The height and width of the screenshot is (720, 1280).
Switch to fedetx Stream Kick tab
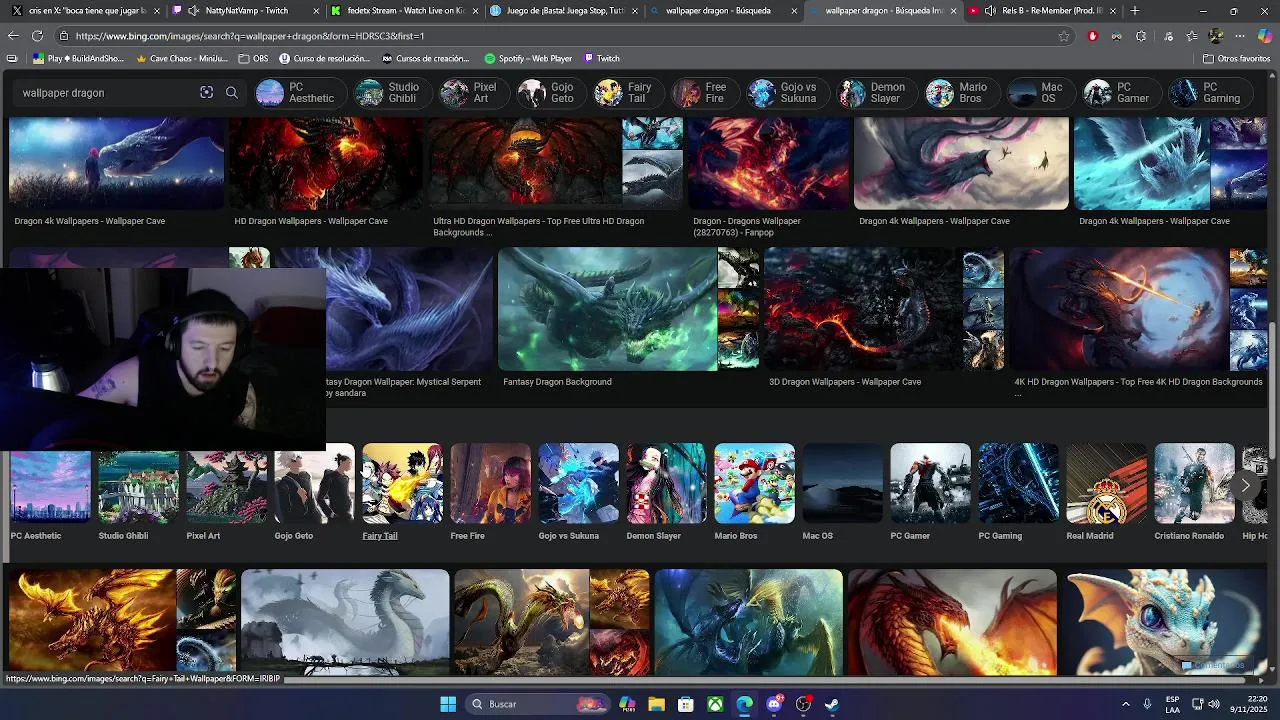click(403, 10)
